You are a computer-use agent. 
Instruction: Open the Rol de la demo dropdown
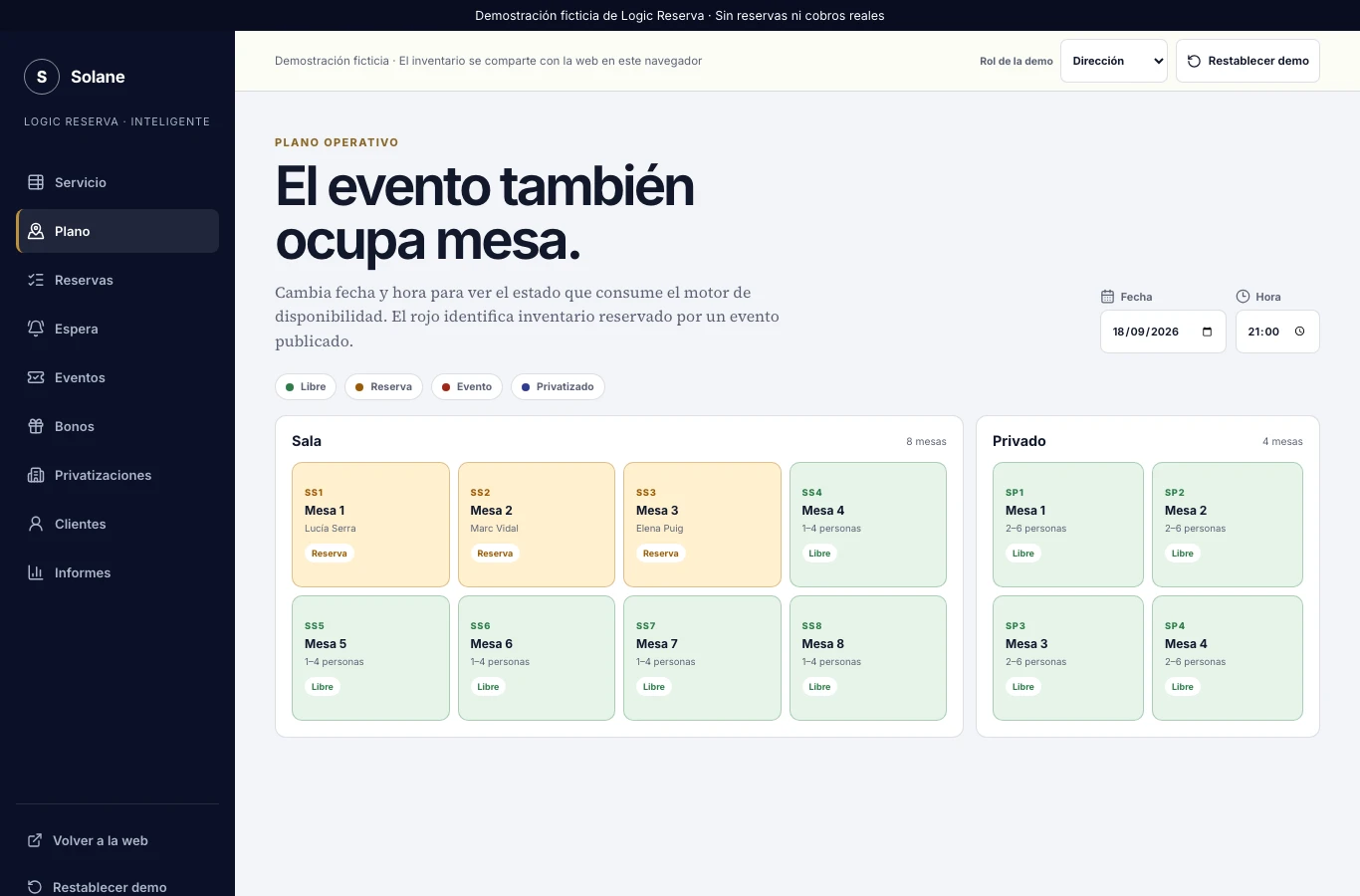click(x=1114, y=61)
